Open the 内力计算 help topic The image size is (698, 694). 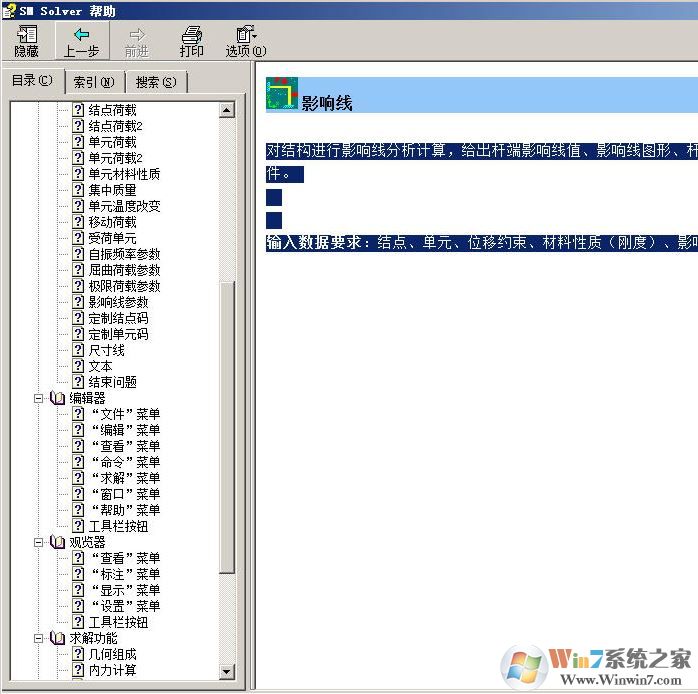tap(112, 671)
